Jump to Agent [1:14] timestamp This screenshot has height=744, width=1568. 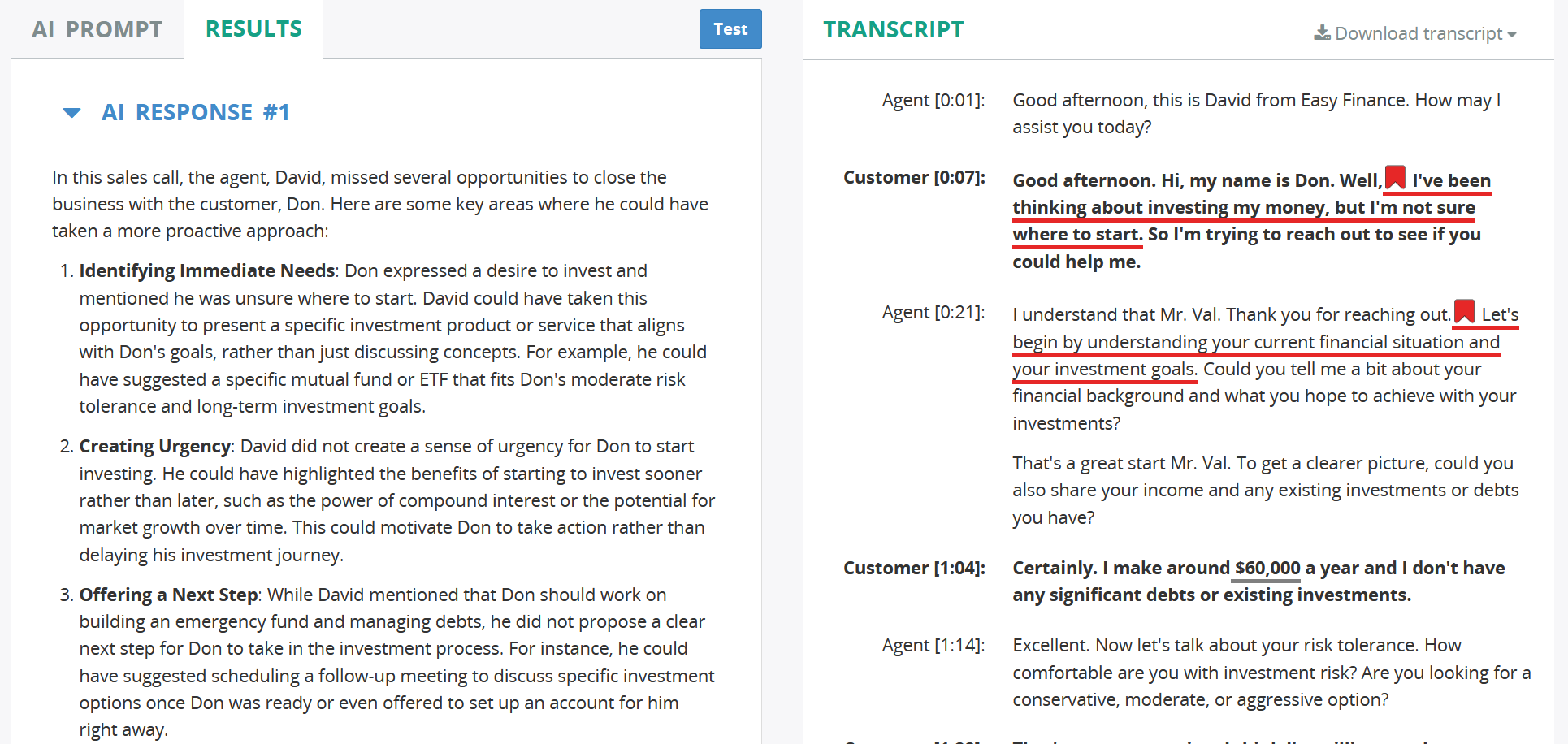(933, 645)
